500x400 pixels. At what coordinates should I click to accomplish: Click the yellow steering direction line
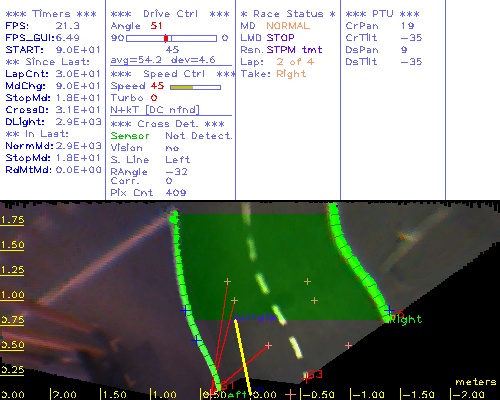[x=243, y=358]
